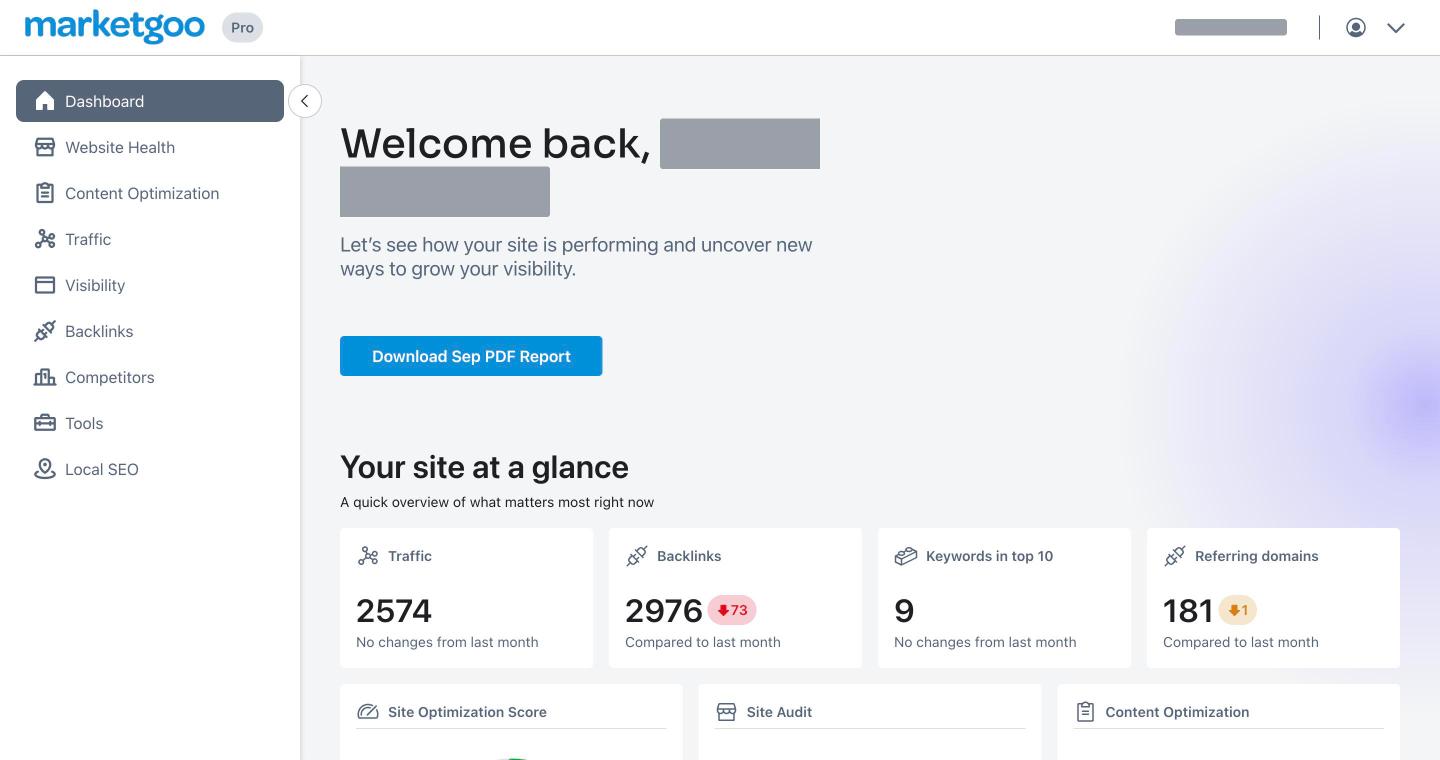Download the Sep PDF Report
The image size is (1440, 760).
point(471,356)
